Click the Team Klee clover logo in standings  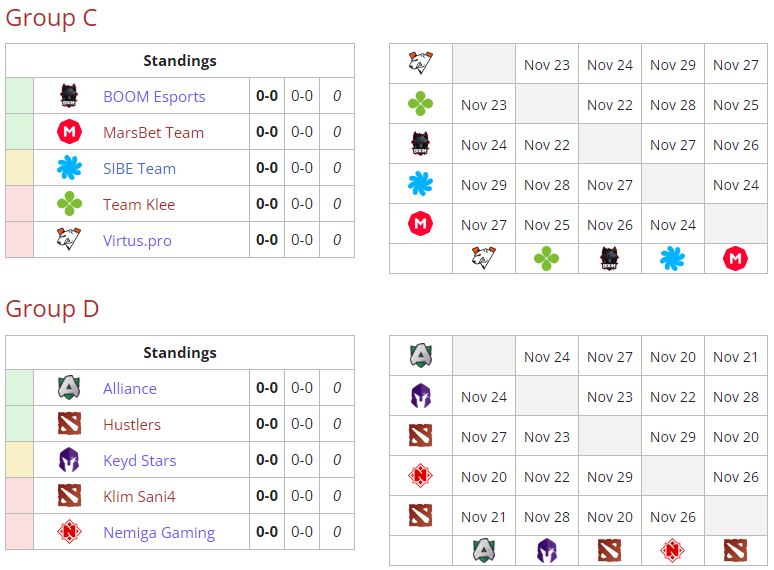pyautogui.click(x=69, y=204)
